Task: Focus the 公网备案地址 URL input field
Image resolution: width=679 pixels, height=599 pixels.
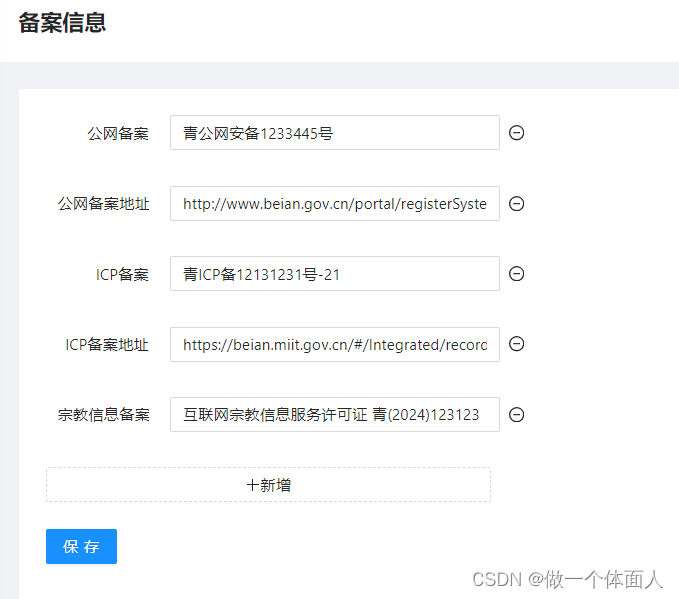Action: 335,204
